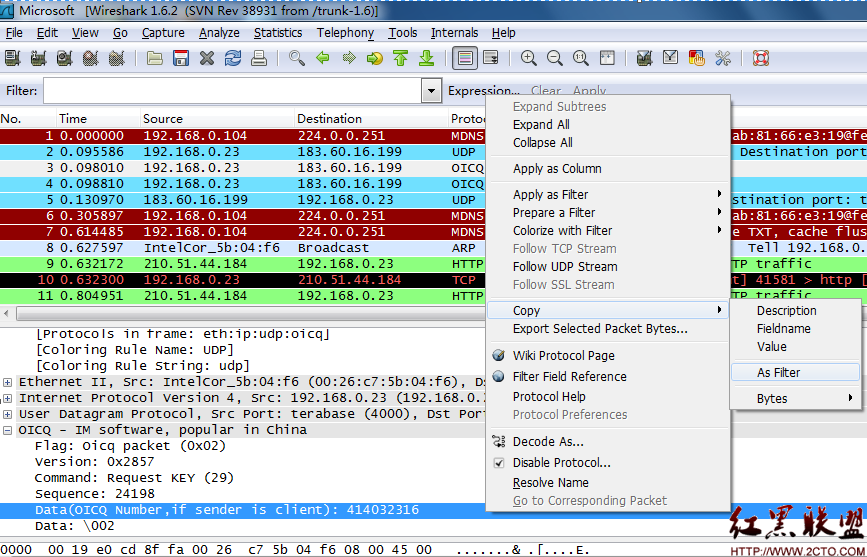Zoom in toolbar icon
The image size is (867, 557).
(529, 58)
